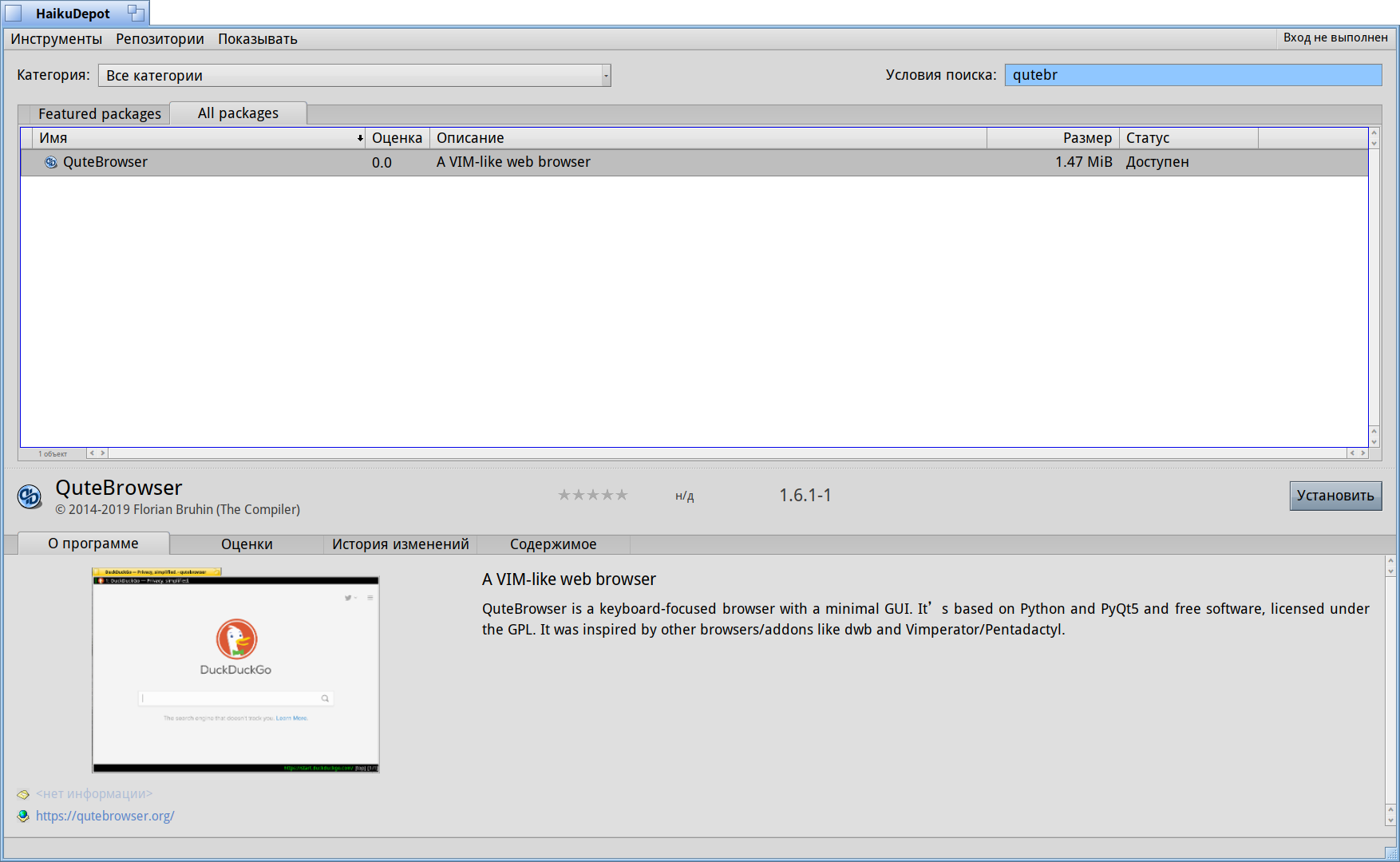Click the QuteBrowser title in details header

[118, 488]
